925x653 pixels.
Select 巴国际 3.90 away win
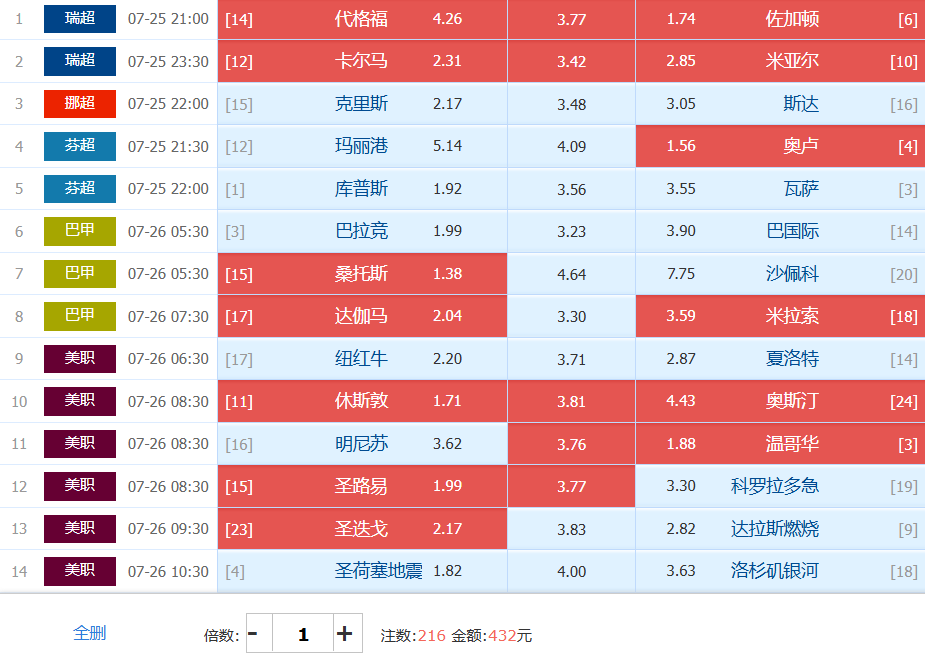[x=780, y=231]
